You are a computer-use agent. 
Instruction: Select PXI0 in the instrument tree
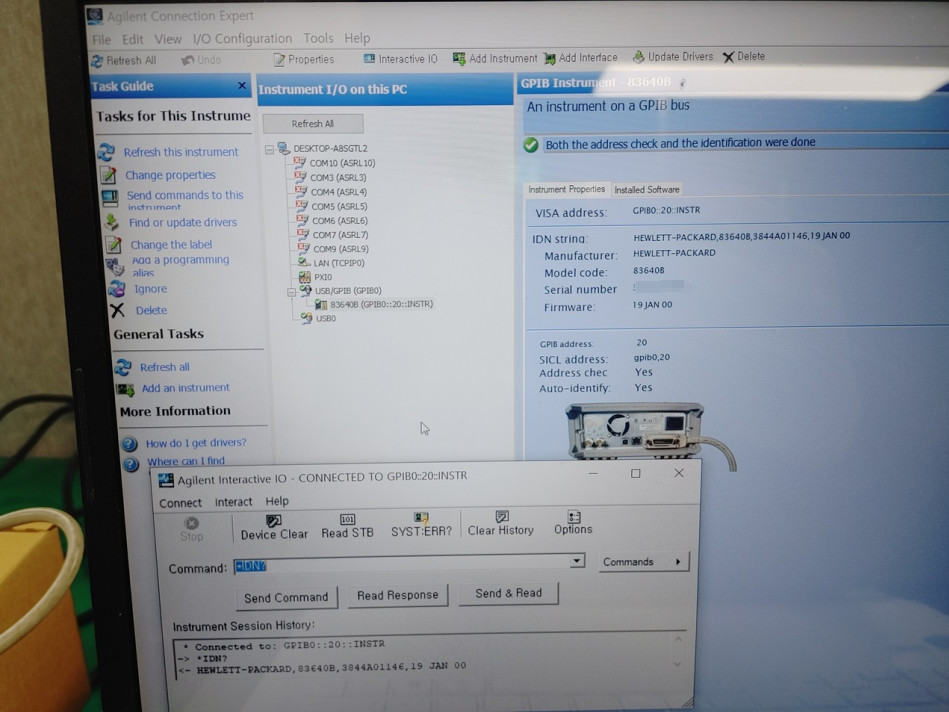(x=323, y=277)
